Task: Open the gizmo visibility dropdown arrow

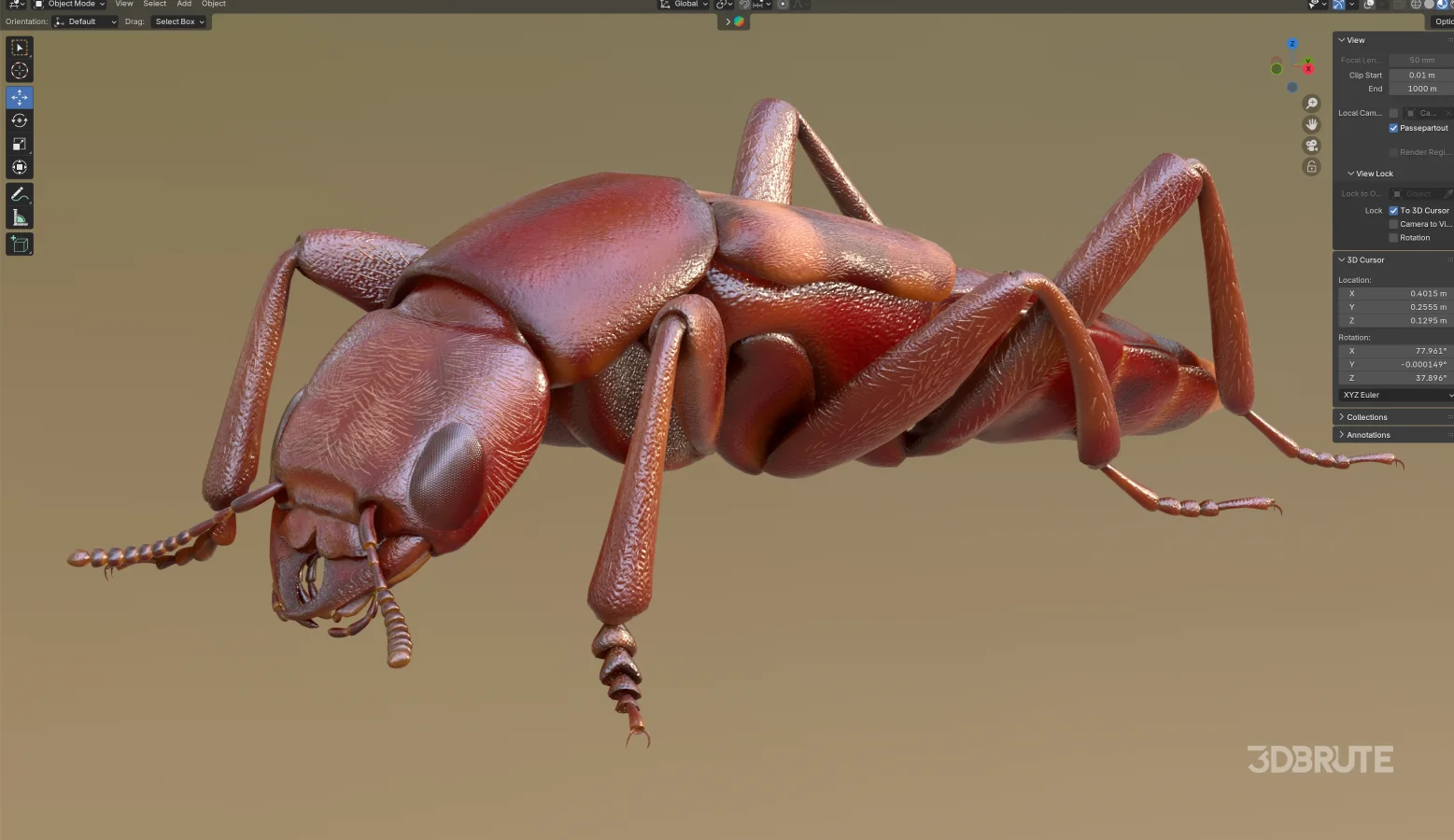Action: [1351, 4]
